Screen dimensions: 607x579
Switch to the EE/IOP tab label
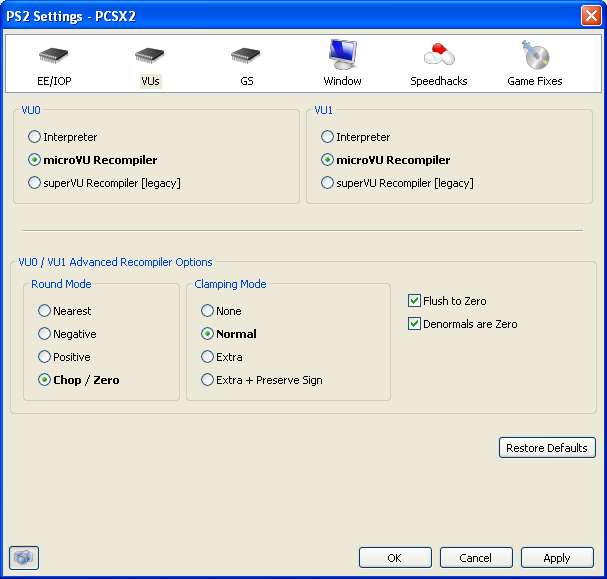(54, 81)
